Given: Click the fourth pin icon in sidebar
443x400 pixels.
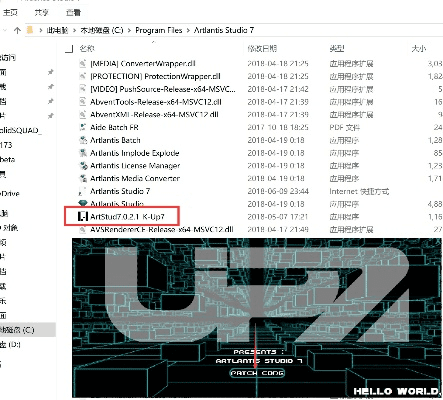Looking at the screenshot, I should 51,116.
